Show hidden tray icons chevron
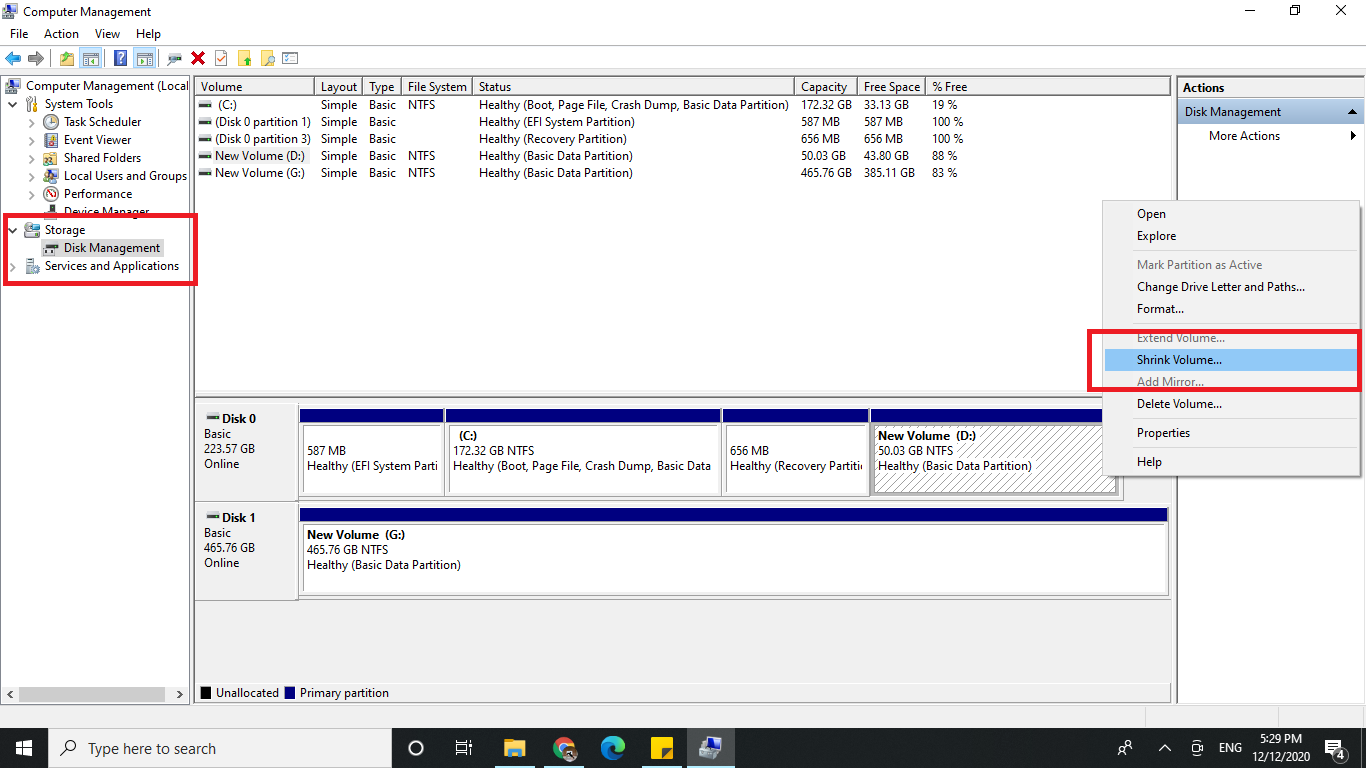 point(1164,748)
